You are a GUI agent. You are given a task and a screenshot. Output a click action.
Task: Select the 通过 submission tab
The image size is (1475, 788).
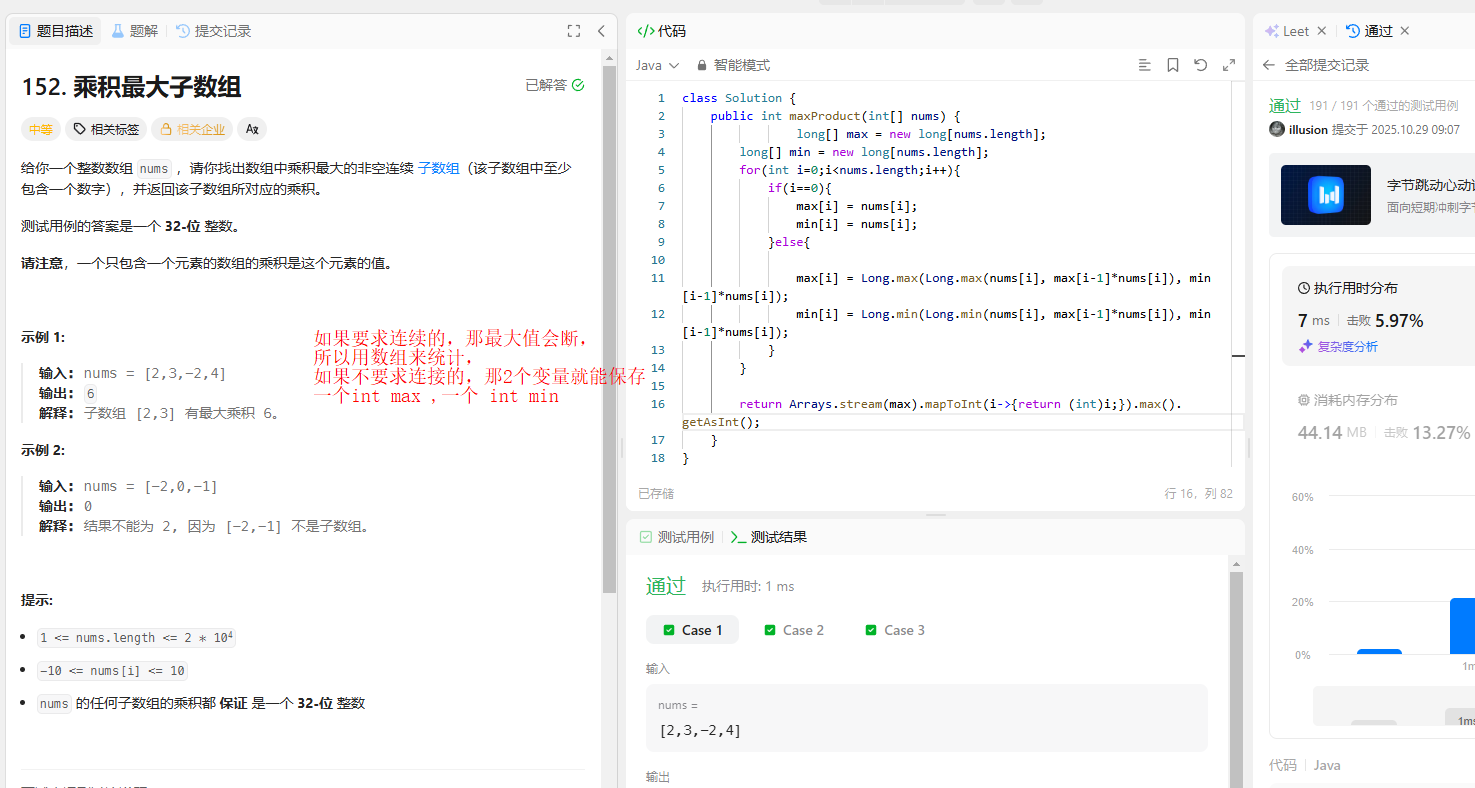coord(1369,31)
